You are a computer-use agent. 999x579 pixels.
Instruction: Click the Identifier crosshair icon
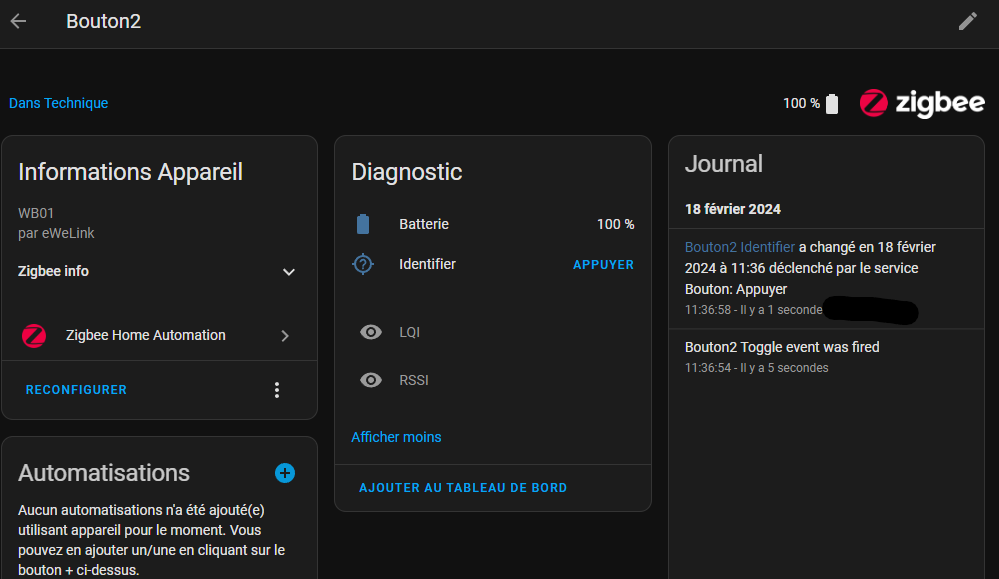[363, 264]
